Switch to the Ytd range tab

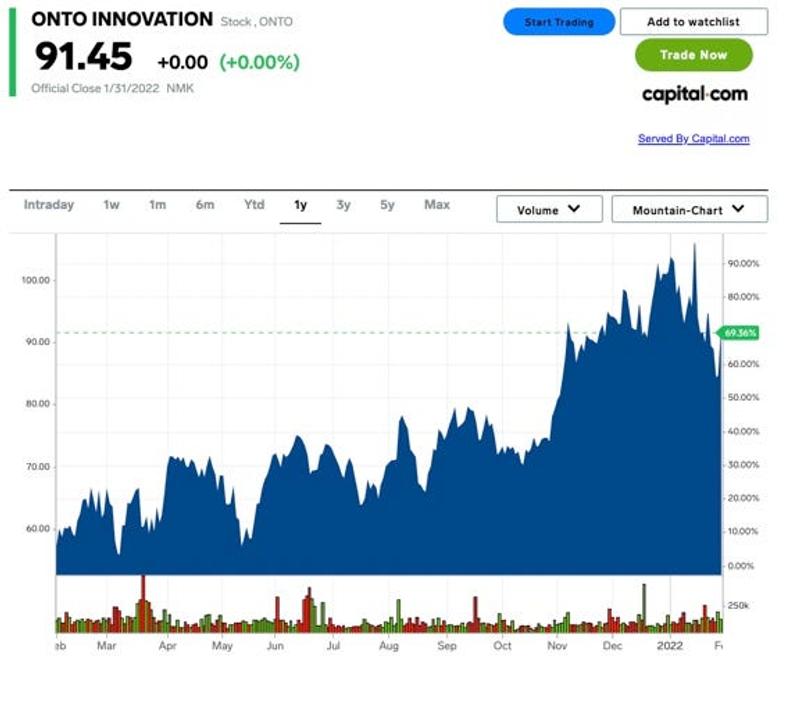tap(254, 205)
